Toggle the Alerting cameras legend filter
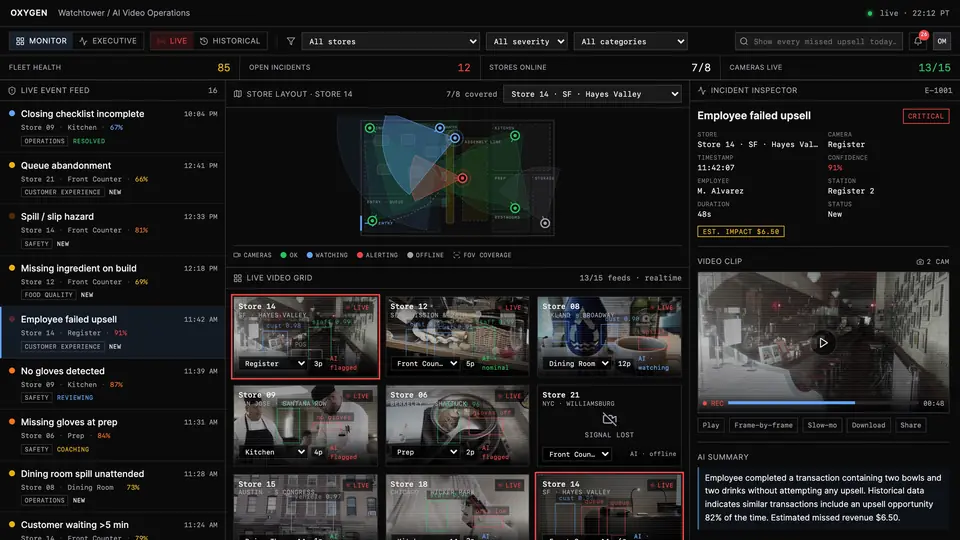Screen dimensions: 960x540 click(x=377, y=255)
